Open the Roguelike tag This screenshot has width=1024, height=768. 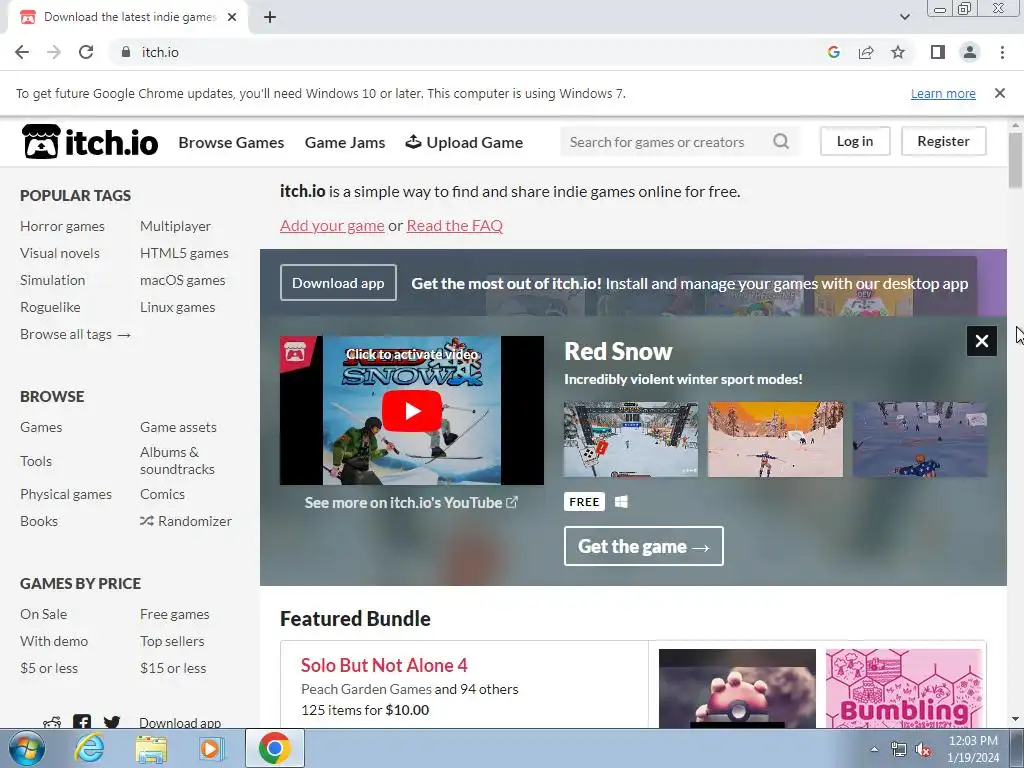pyautogui.click(x=50, y=307)
